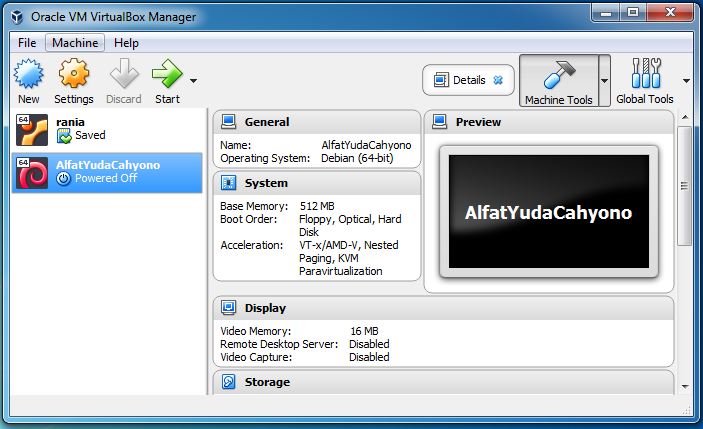
Task: Click the 'Powered Off' status text
Action: pyautogui.click(x=106, y=178)
